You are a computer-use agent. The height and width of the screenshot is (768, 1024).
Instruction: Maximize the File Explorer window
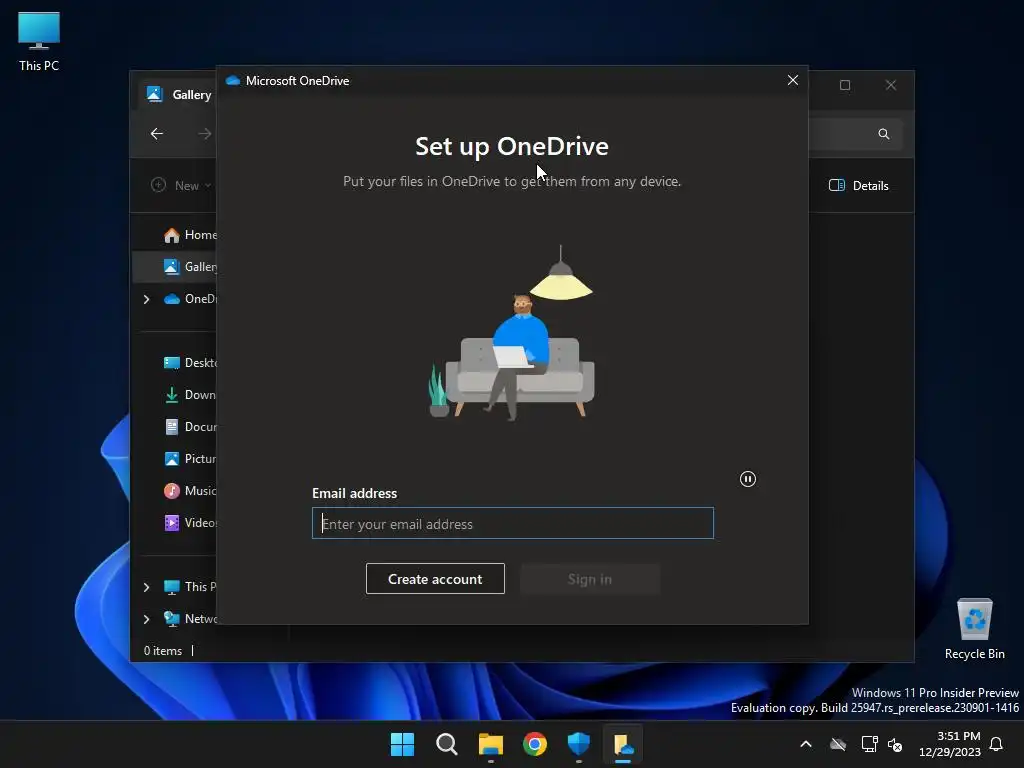[x=845, y=85]
